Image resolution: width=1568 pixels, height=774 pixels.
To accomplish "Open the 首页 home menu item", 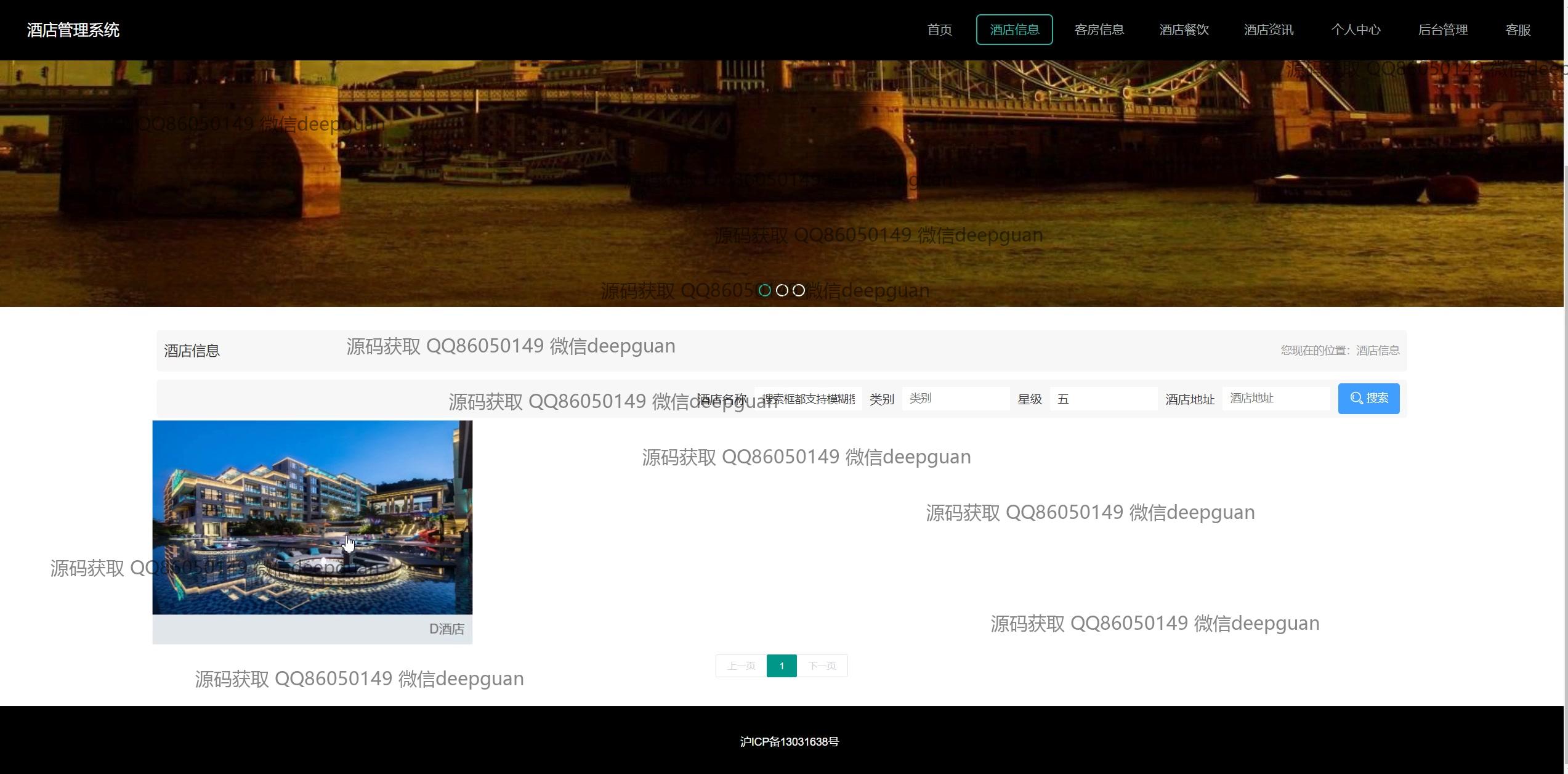I will [939, 30].
